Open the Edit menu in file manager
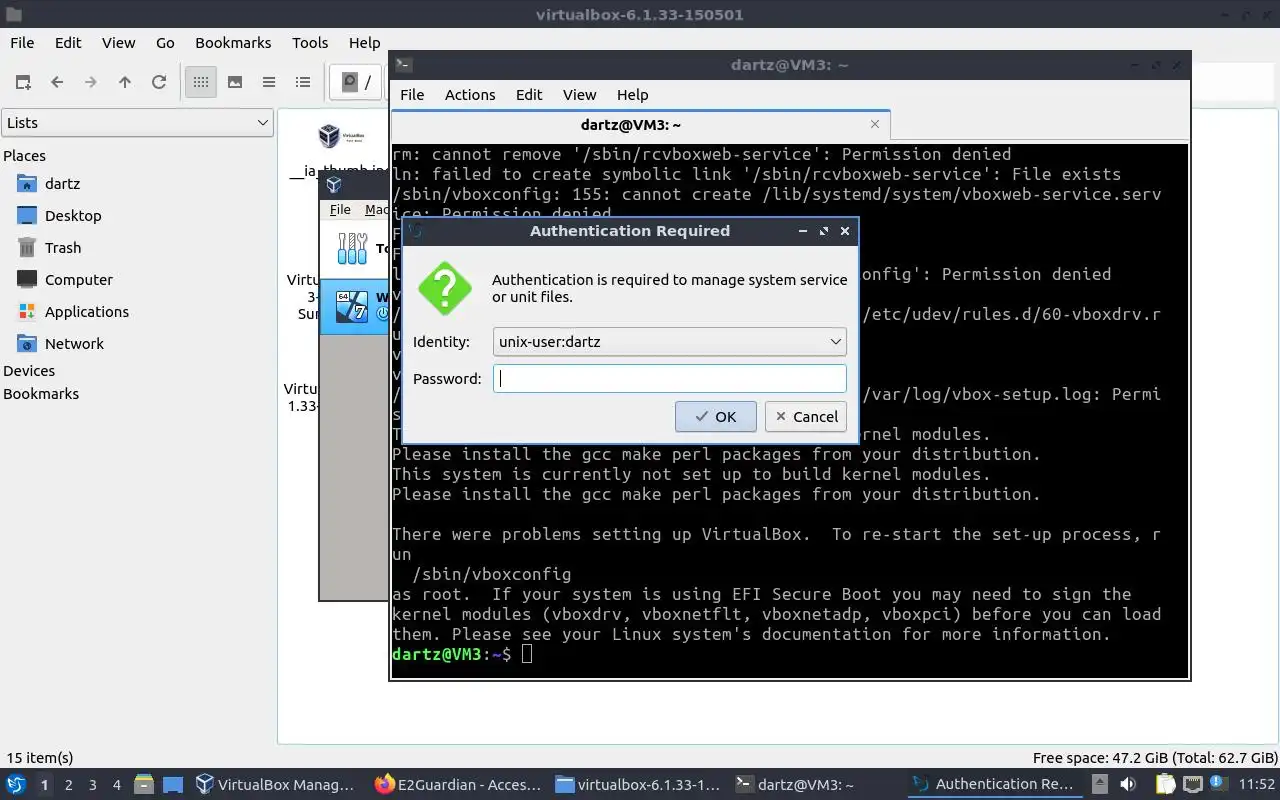 (x=68, y=43)
